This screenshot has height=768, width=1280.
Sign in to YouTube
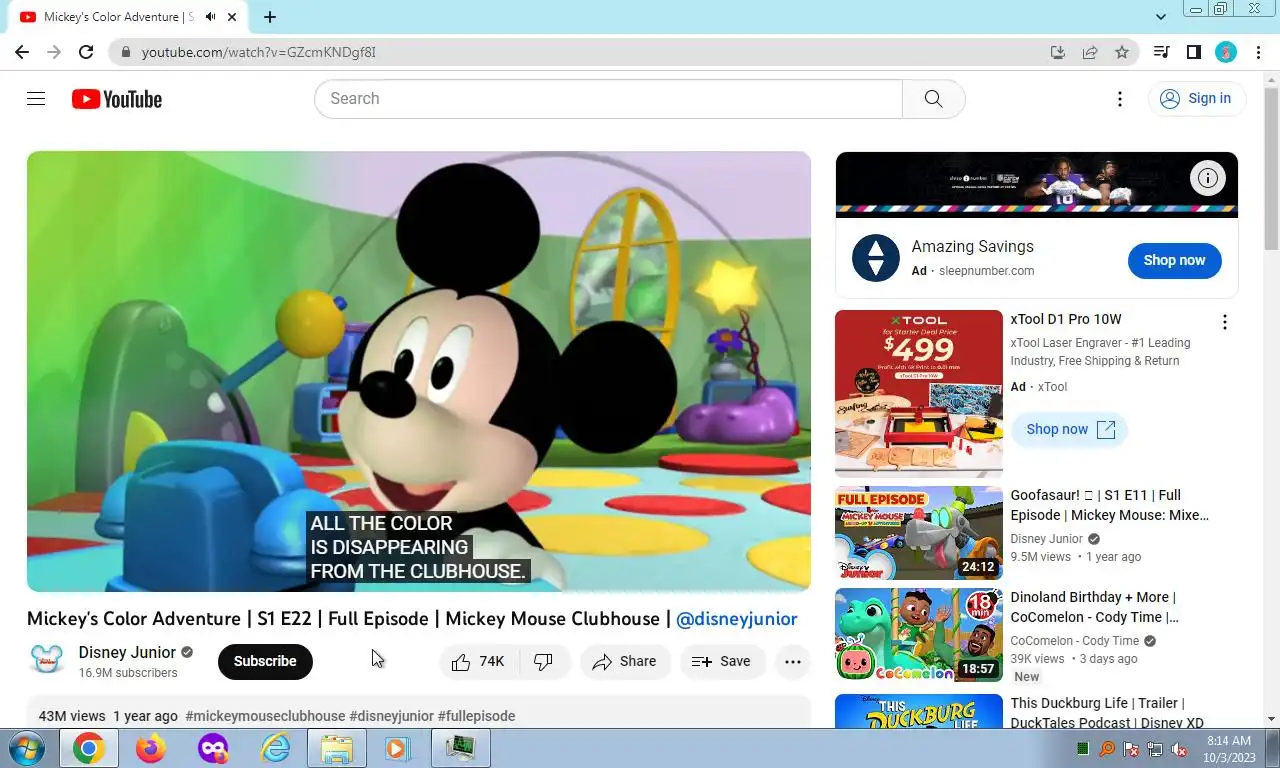[1196, 98]
